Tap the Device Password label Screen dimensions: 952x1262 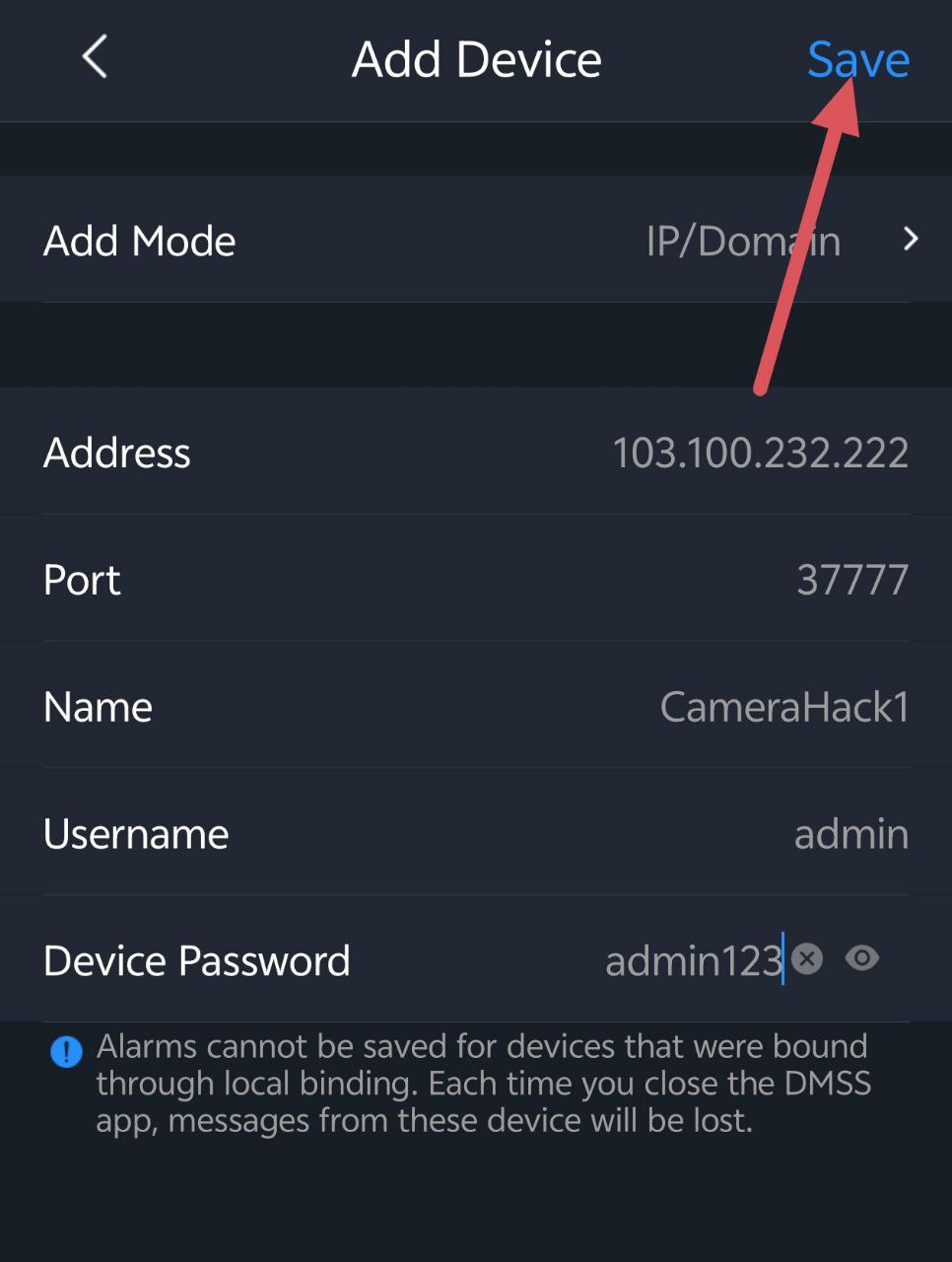[x=197, y=961]
